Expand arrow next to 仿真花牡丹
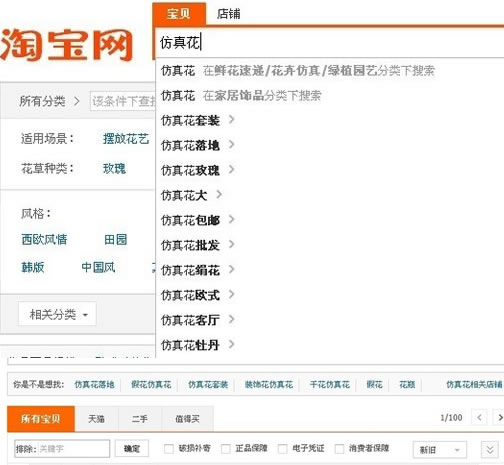Screen dimensions: 504x465 (231, 344)
